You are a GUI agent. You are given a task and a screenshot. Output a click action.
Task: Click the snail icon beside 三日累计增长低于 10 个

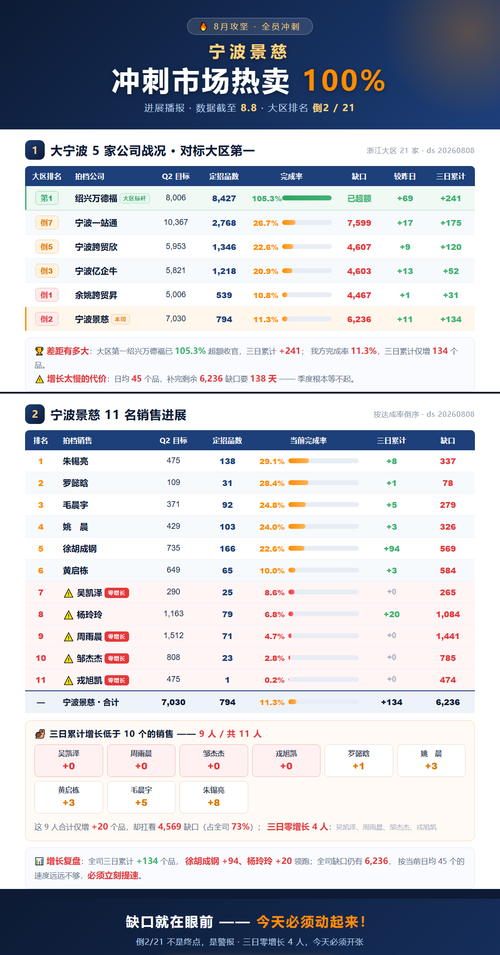39,734
